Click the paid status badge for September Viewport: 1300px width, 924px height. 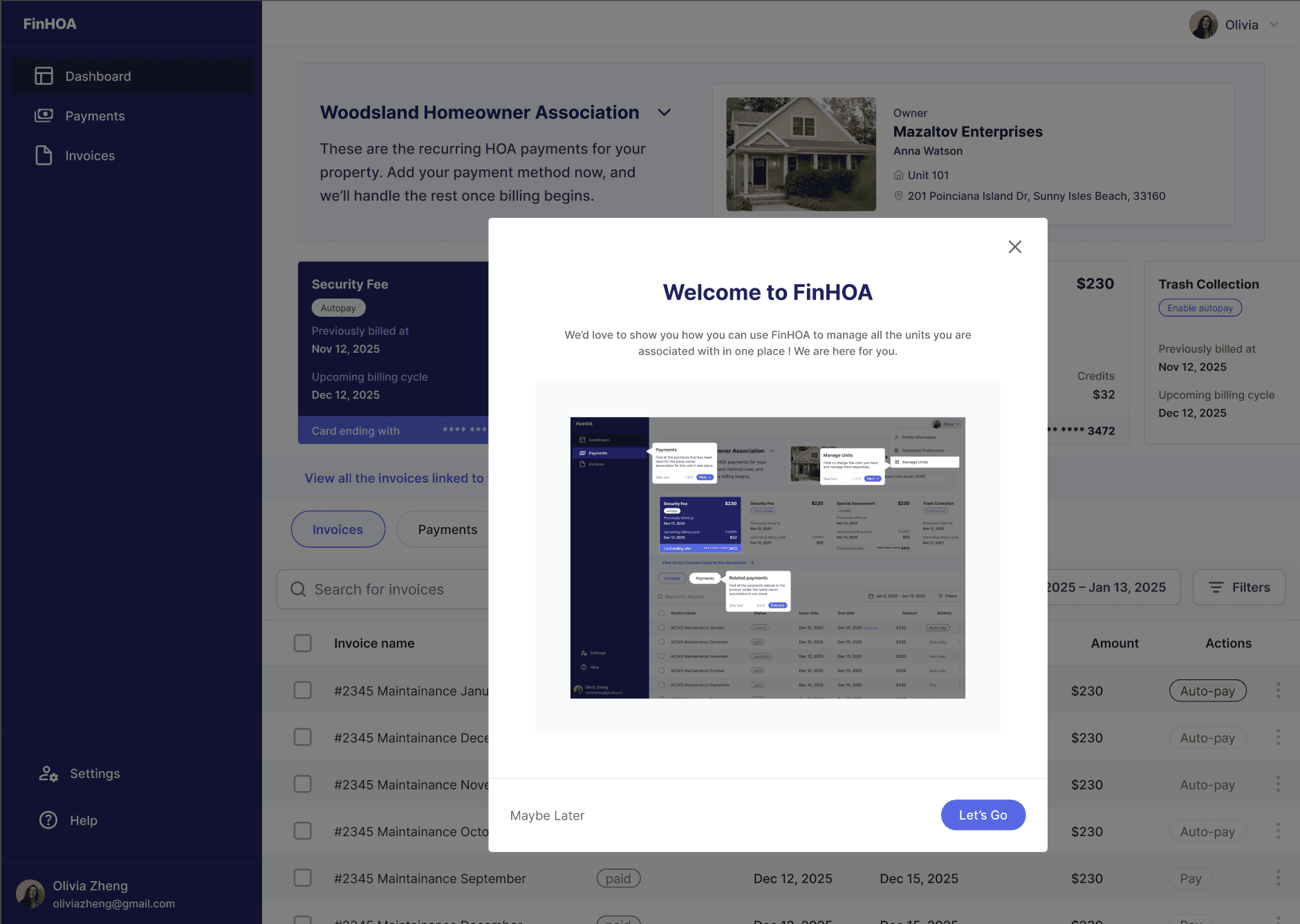(618, 878)
